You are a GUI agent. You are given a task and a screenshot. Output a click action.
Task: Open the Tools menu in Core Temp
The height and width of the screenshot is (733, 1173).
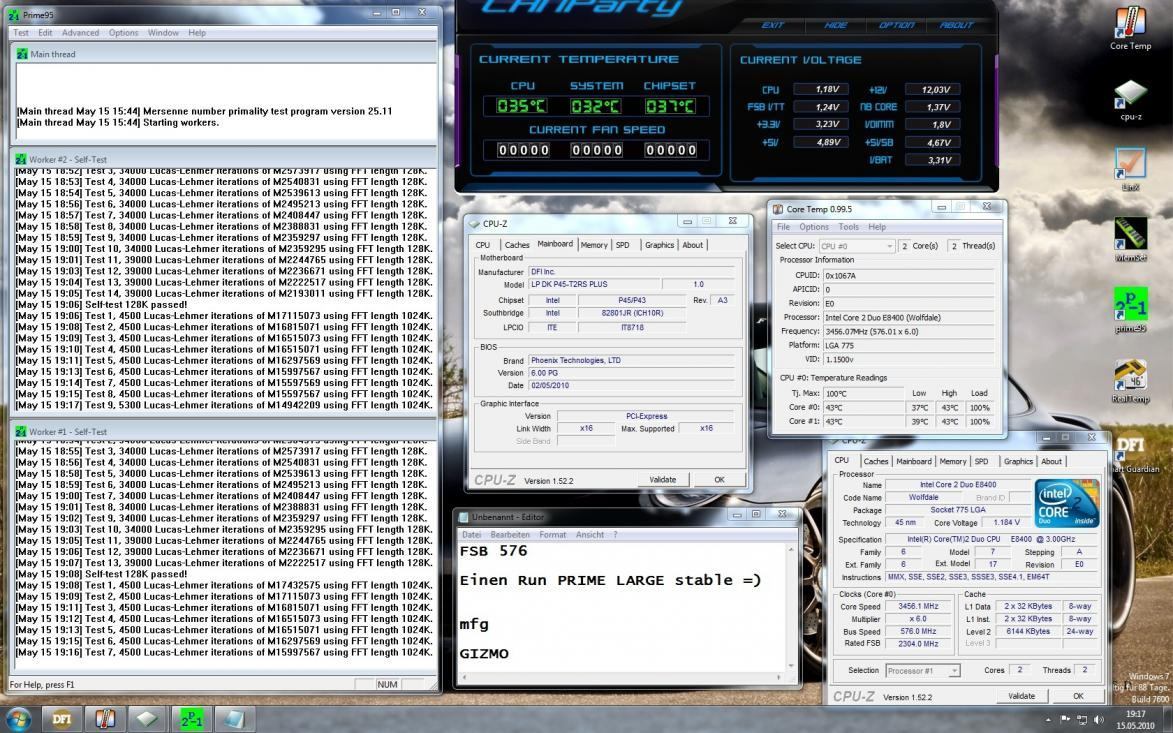point(848,227)
